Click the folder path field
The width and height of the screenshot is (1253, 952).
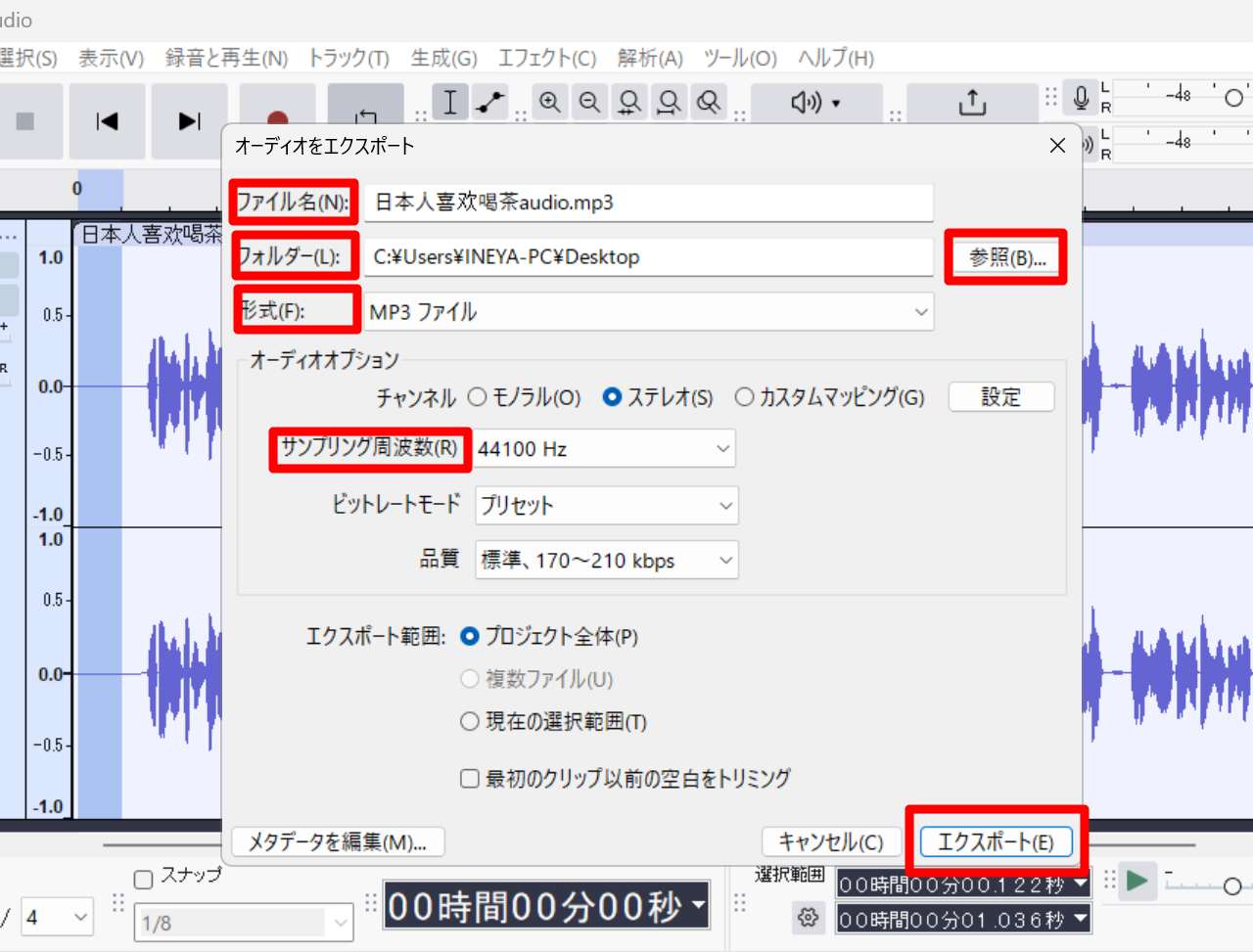point(649,257)
